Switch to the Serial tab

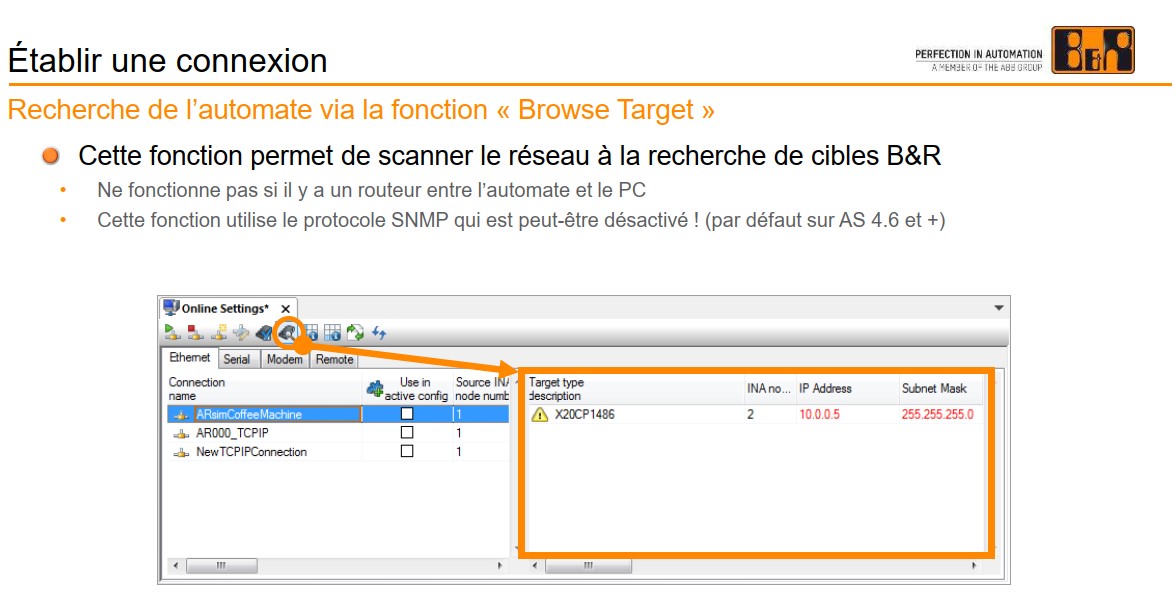(237, 360)
